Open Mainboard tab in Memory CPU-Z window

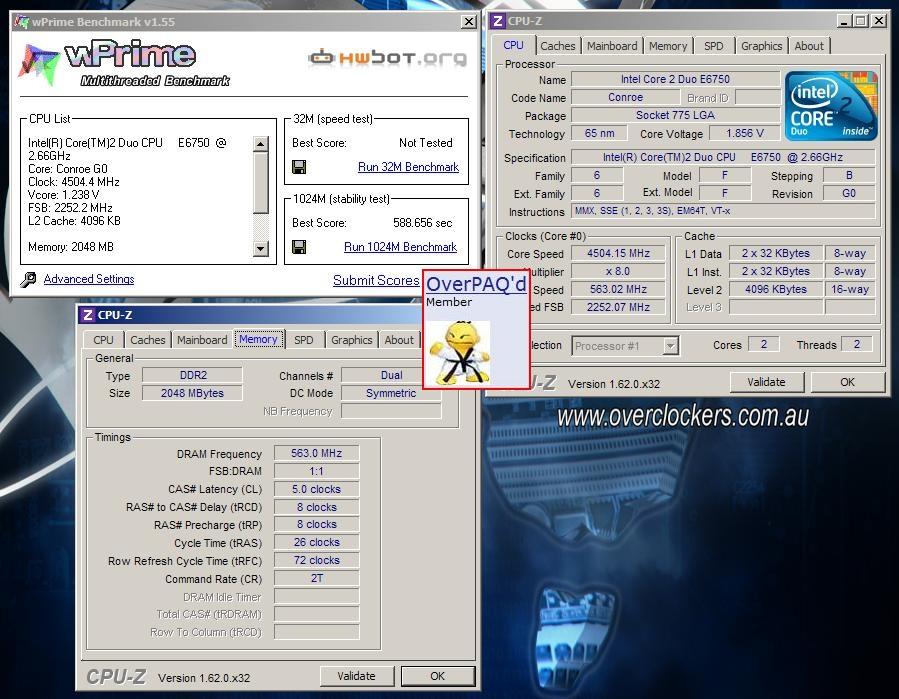(x=202, y=340)
